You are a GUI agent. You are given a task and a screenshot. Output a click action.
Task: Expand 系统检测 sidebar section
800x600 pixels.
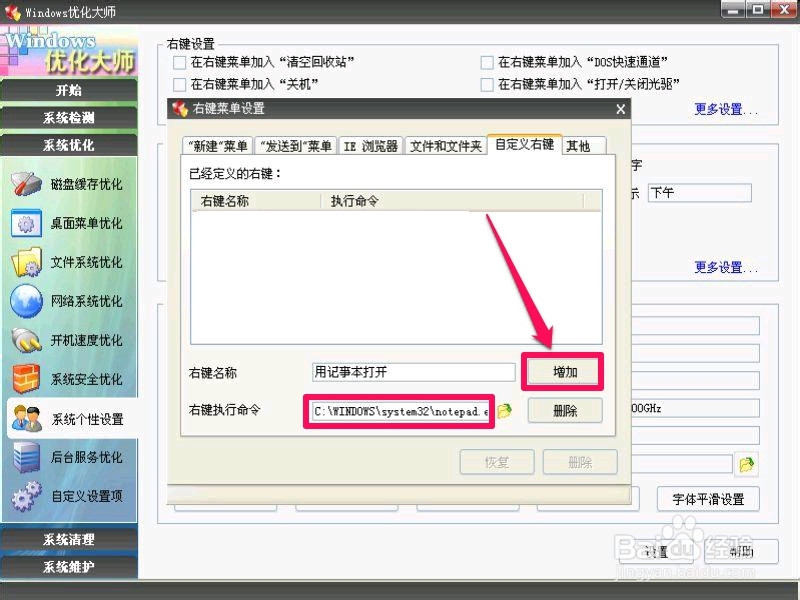pos(69,118)
